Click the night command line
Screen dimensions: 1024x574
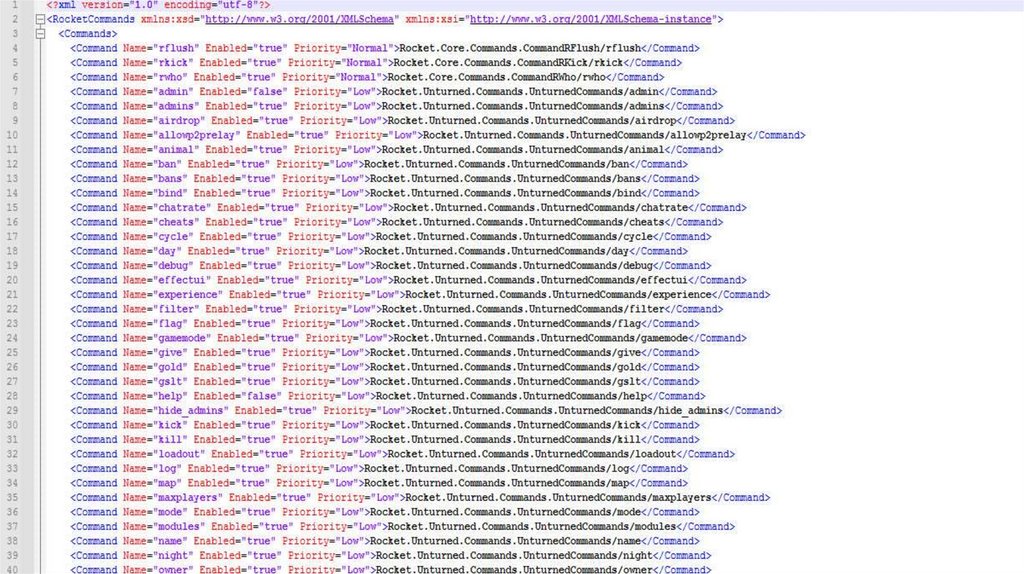pyautogui.click(x=391, y=556)
